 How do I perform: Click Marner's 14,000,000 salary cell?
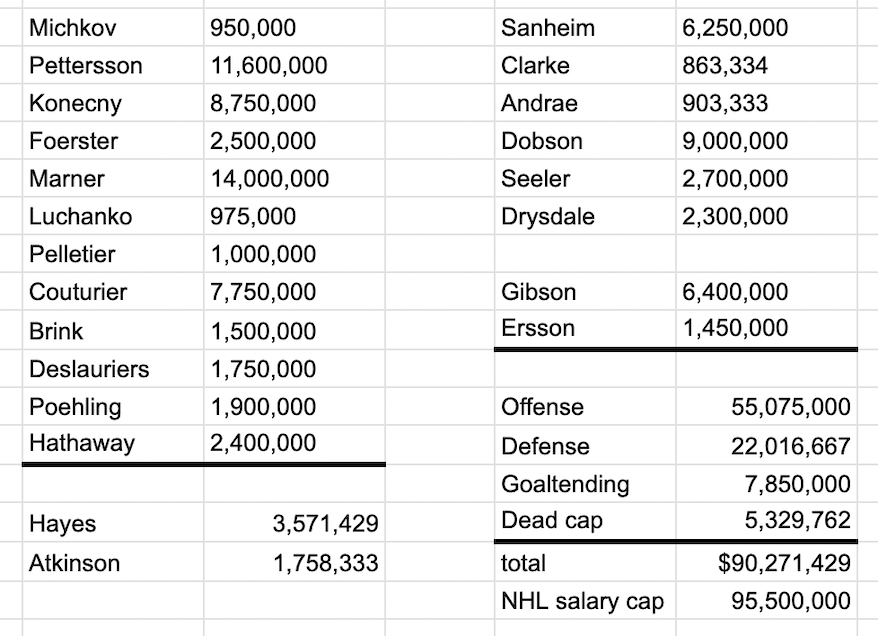point(293,179)
